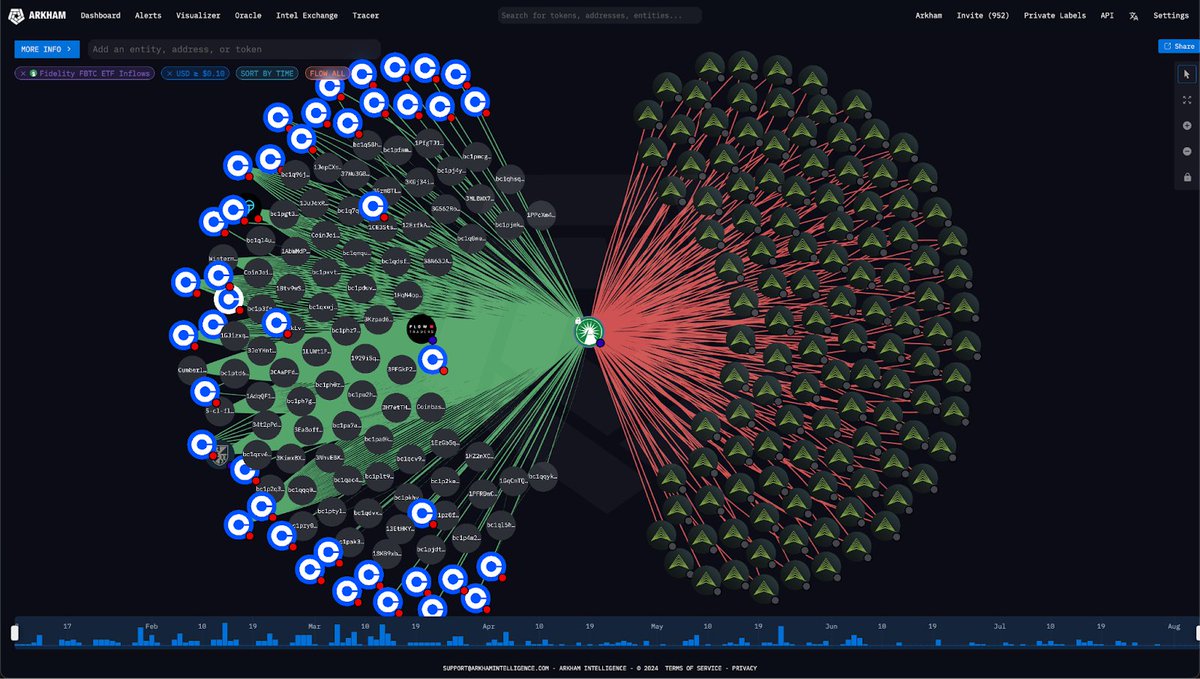Remove the Fidelity FBTC ETF Inflows filter
Screen dimensions: 1200x679
point(22,73)
